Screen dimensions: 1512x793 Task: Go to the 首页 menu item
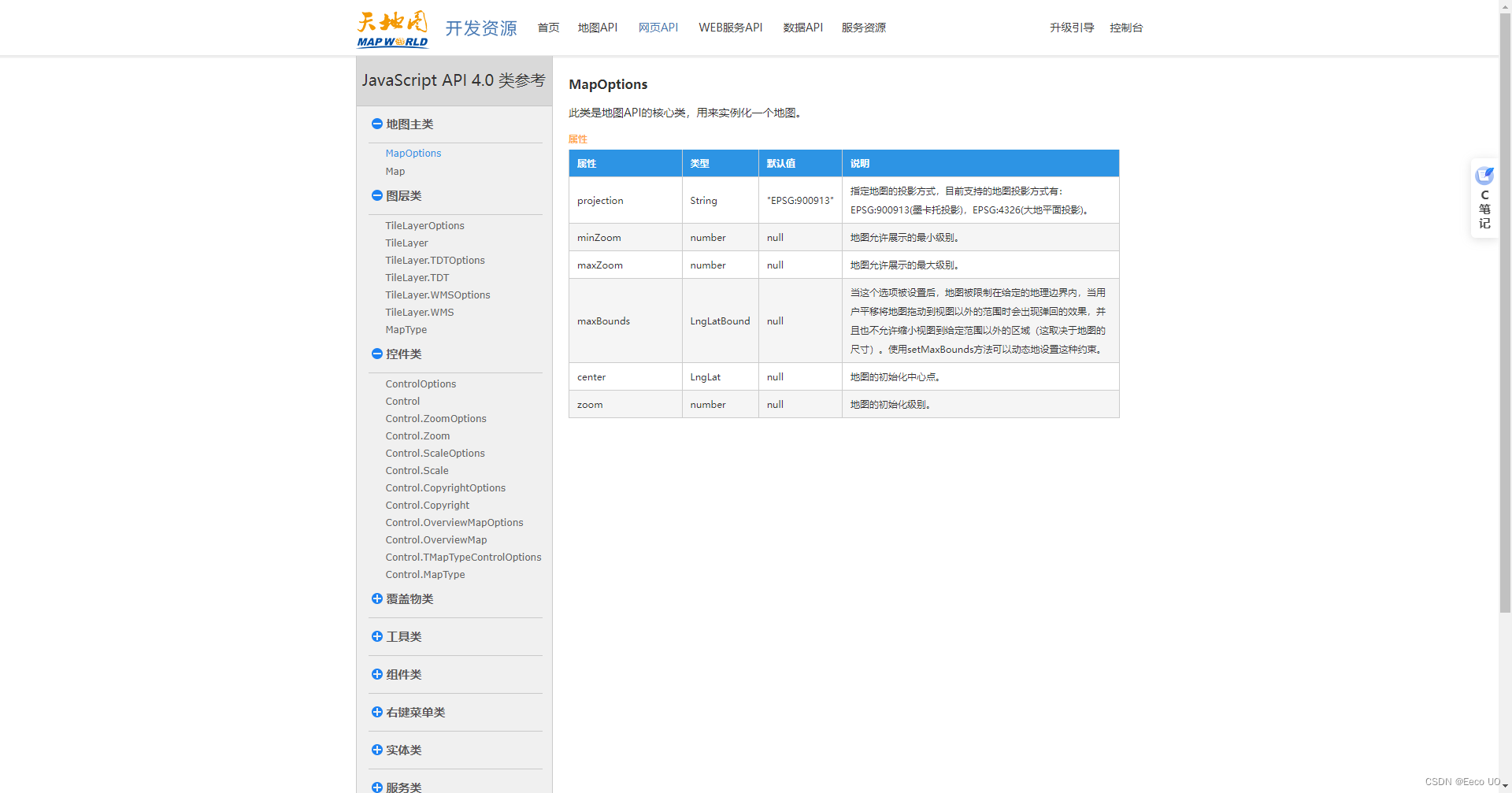point(548,27)
